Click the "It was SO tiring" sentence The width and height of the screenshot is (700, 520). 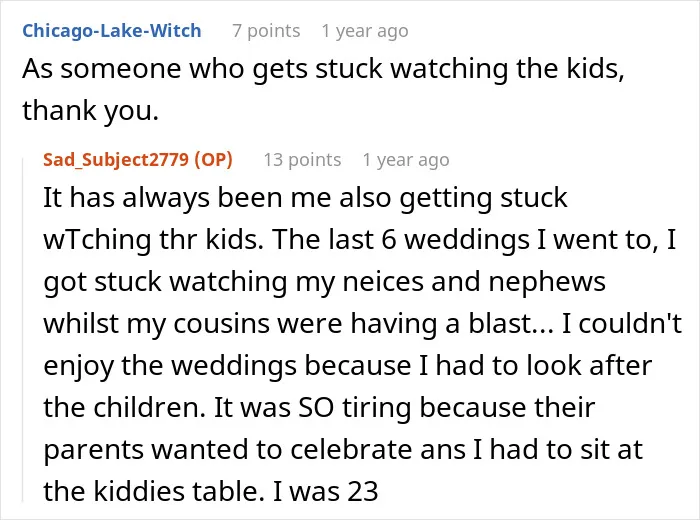314,407
